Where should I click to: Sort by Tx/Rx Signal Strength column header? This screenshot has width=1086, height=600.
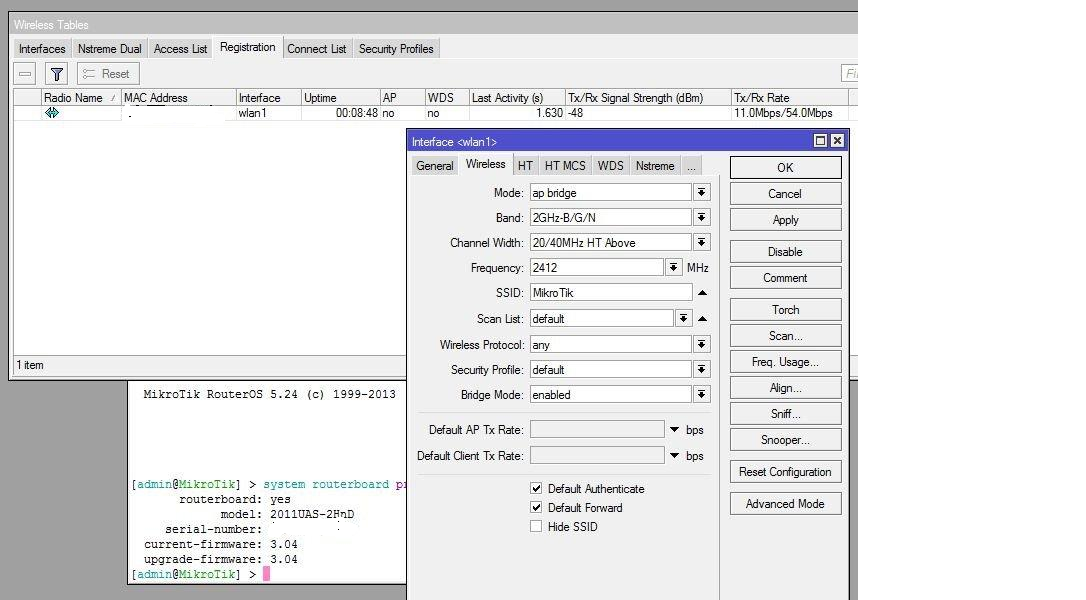tap(648, 98)
